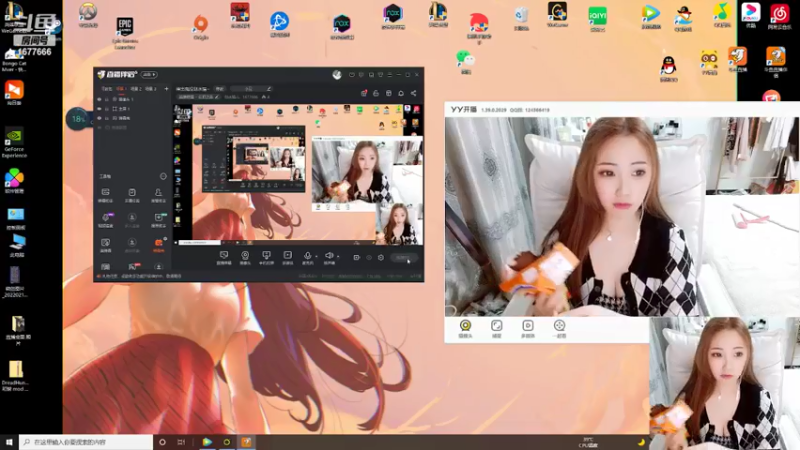Click the multimedia icon in YY开播 window

coord(528,328)
